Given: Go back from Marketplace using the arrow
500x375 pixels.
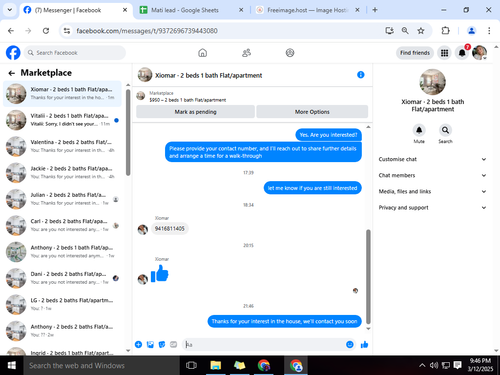Looking at the screenshot, I should pos(12,73).
